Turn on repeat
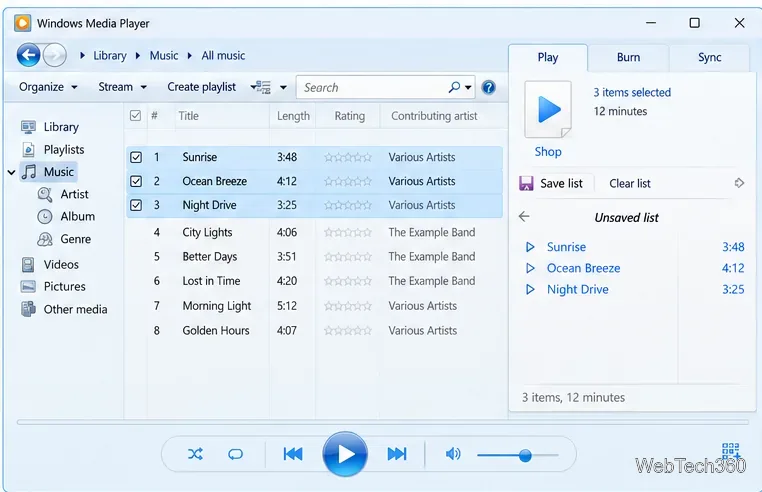The image size is (762, 492). tap(235, 455)
